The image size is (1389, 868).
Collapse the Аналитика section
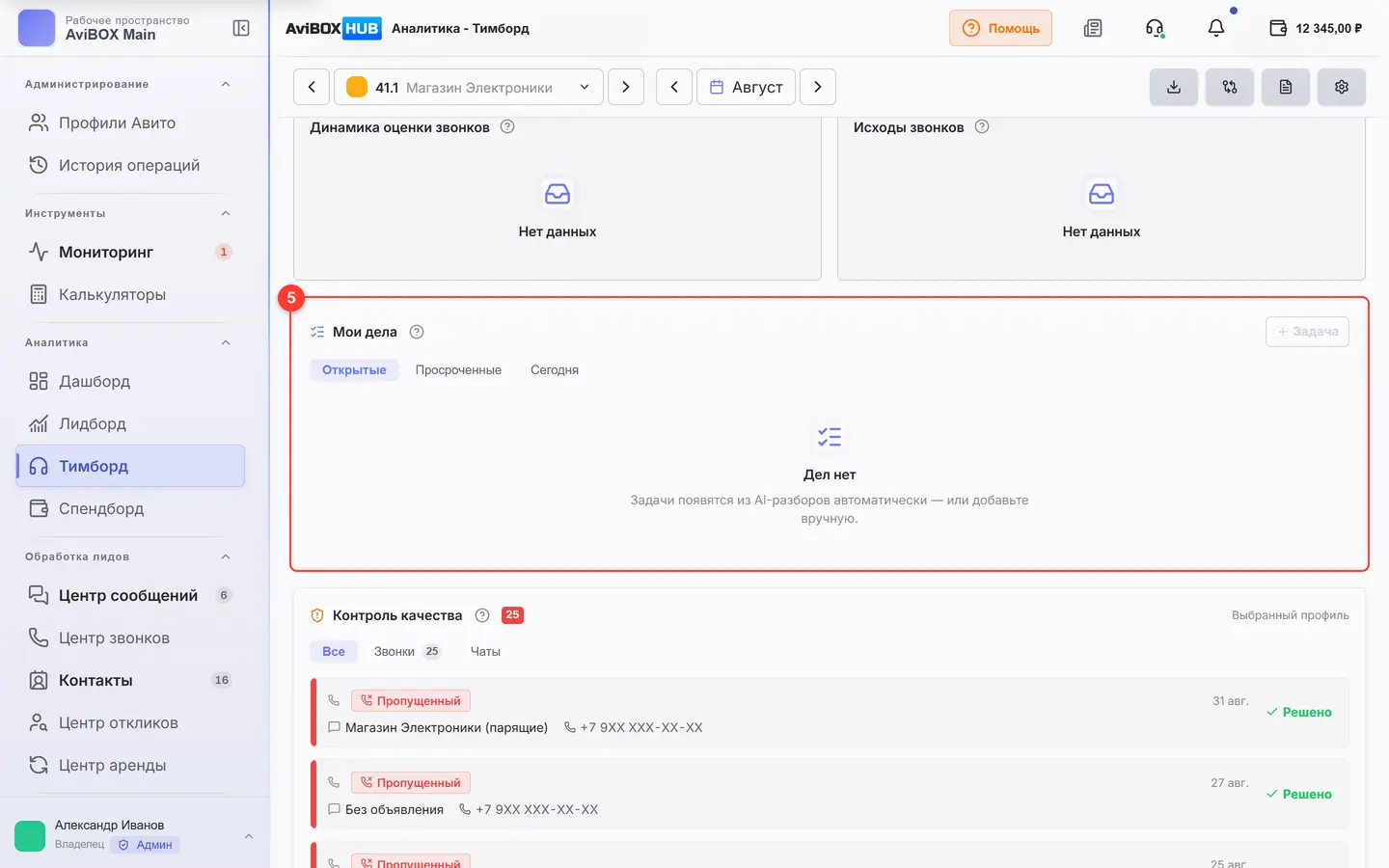(226, 342)
